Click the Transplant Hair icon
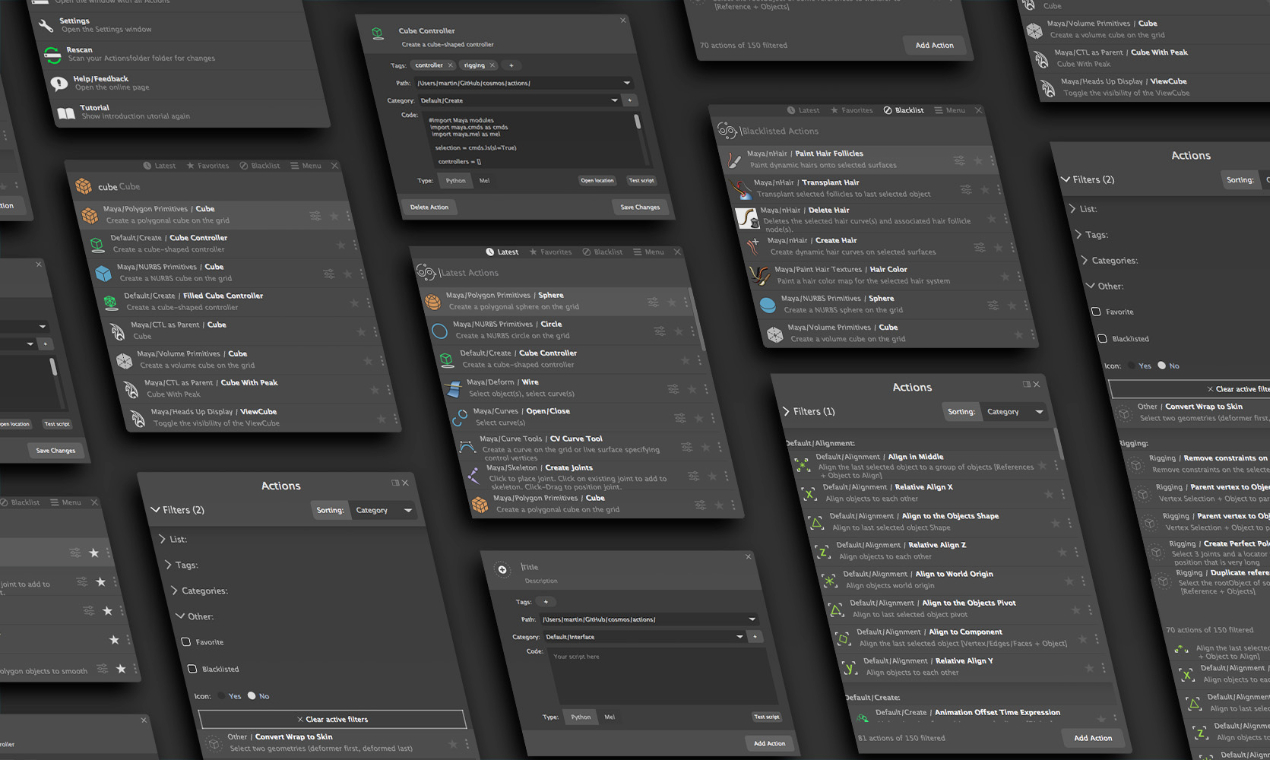 click(x=741, y=188)
